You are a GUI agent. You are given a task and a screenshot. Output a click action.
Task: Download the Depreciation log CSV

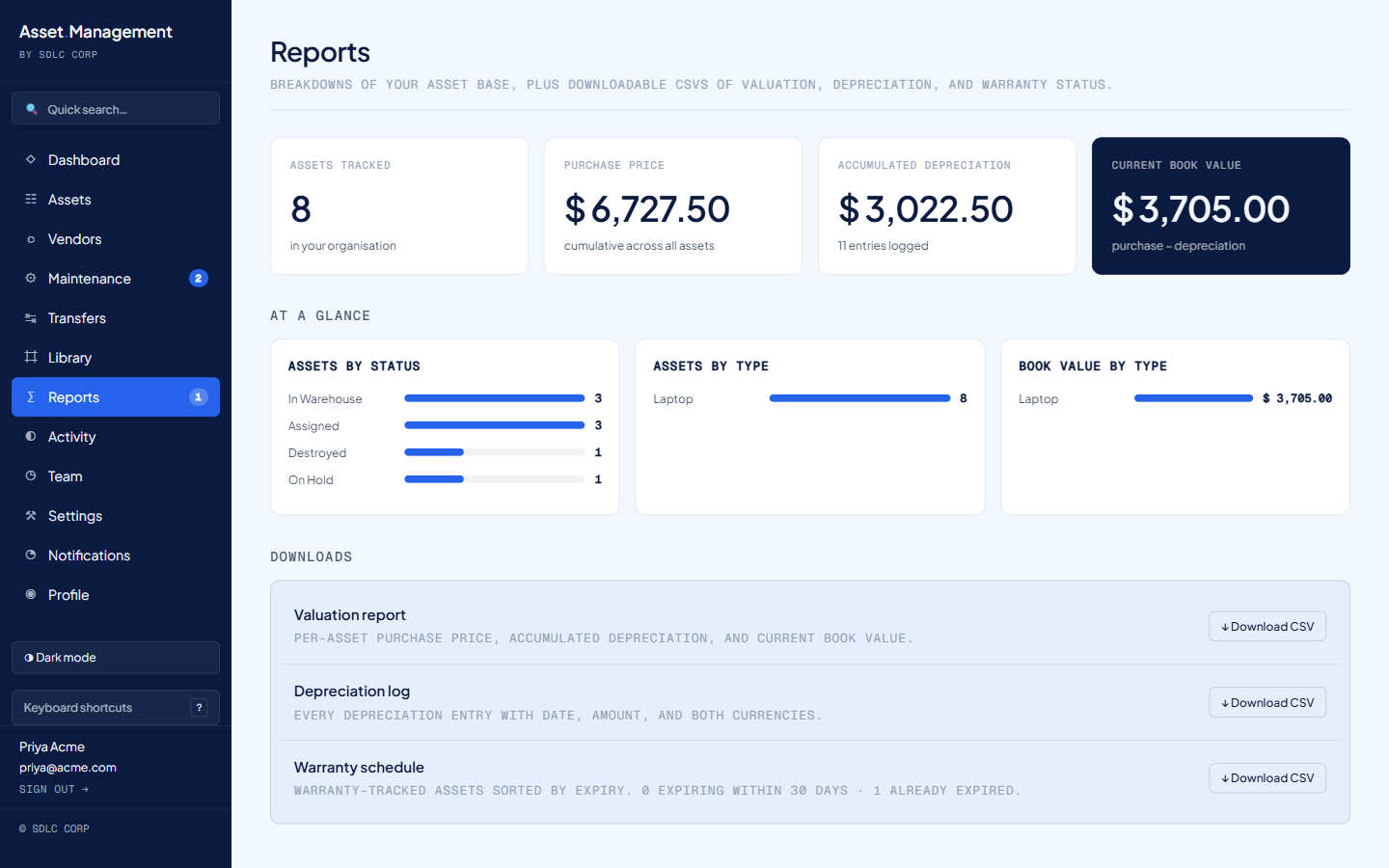pos(1267,702)
